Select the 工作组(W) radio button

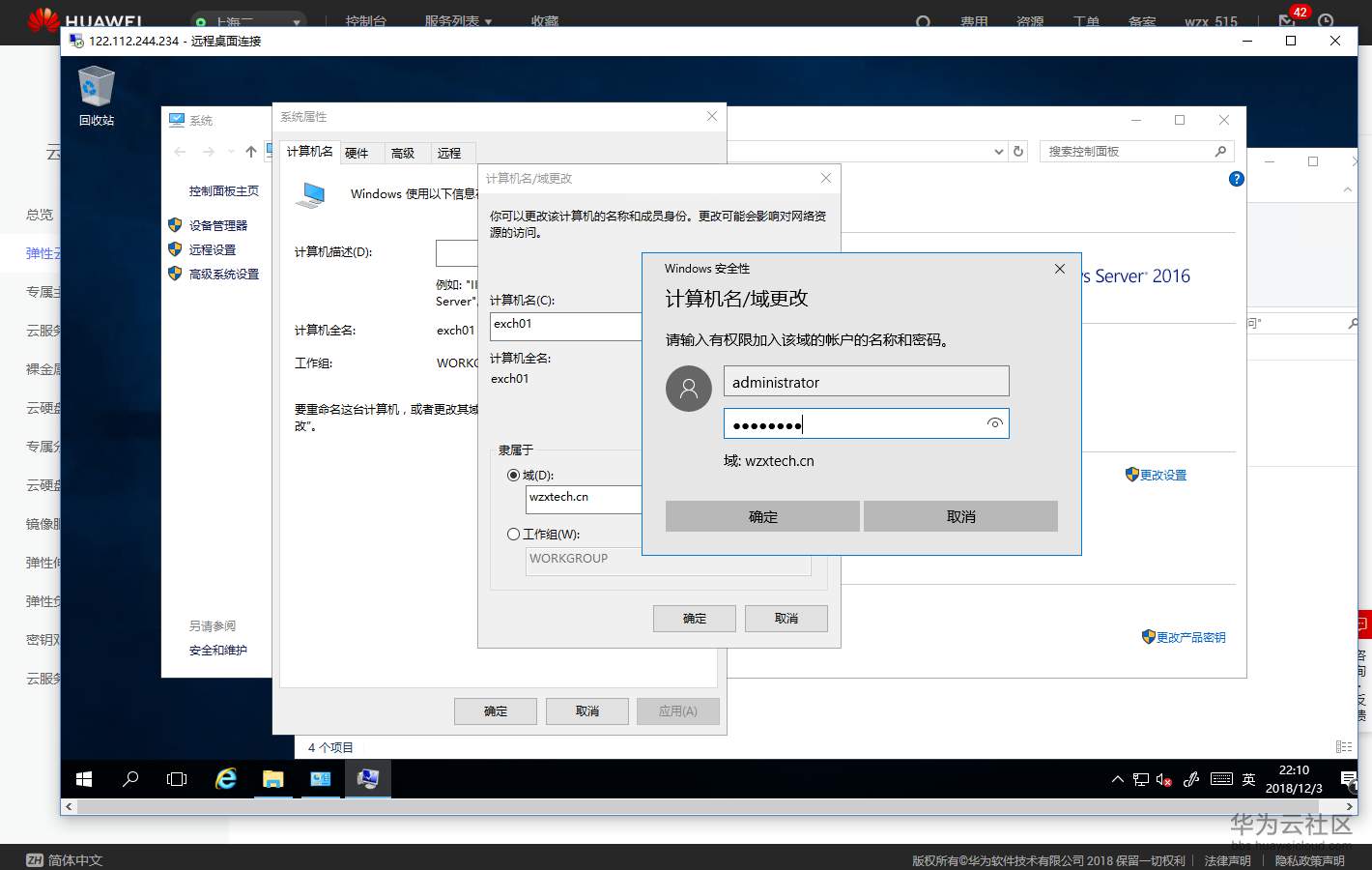514,533
